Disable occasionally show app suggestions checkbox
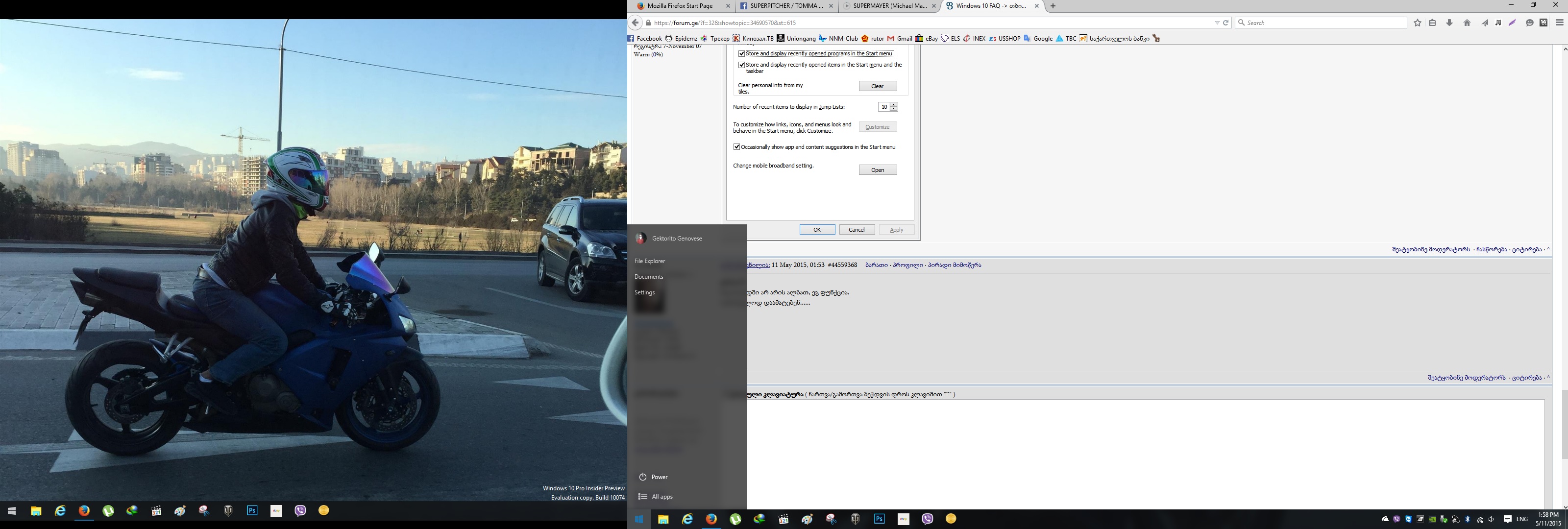 pyautogui.click(x=736, y=147)
